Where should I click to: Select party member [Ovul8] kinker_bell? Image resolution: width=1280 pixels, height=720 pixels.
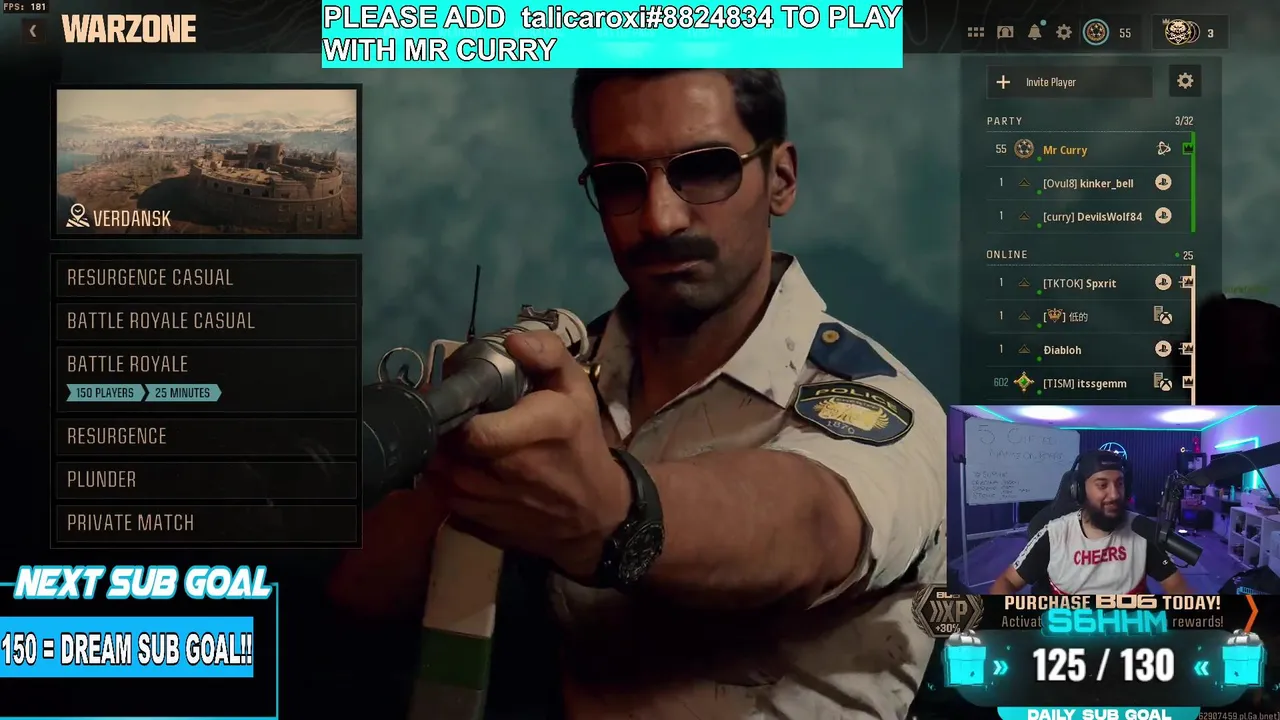tap(1089, 183)
